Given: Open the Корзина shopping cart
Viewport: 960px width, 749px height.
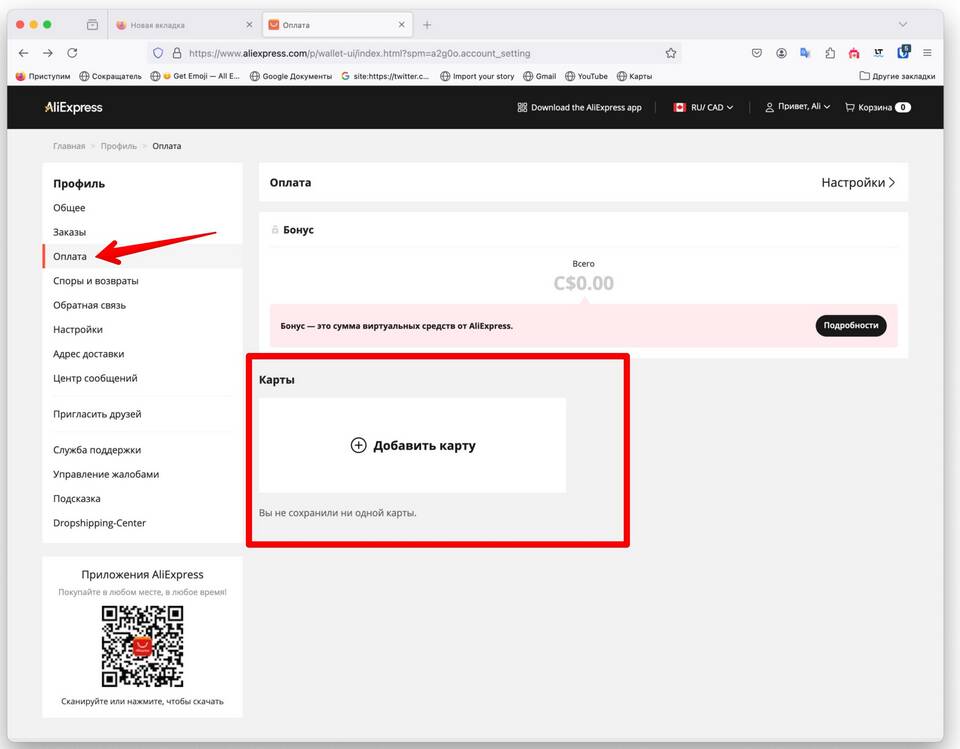Looking at the screenshot, I should point(877,107).
